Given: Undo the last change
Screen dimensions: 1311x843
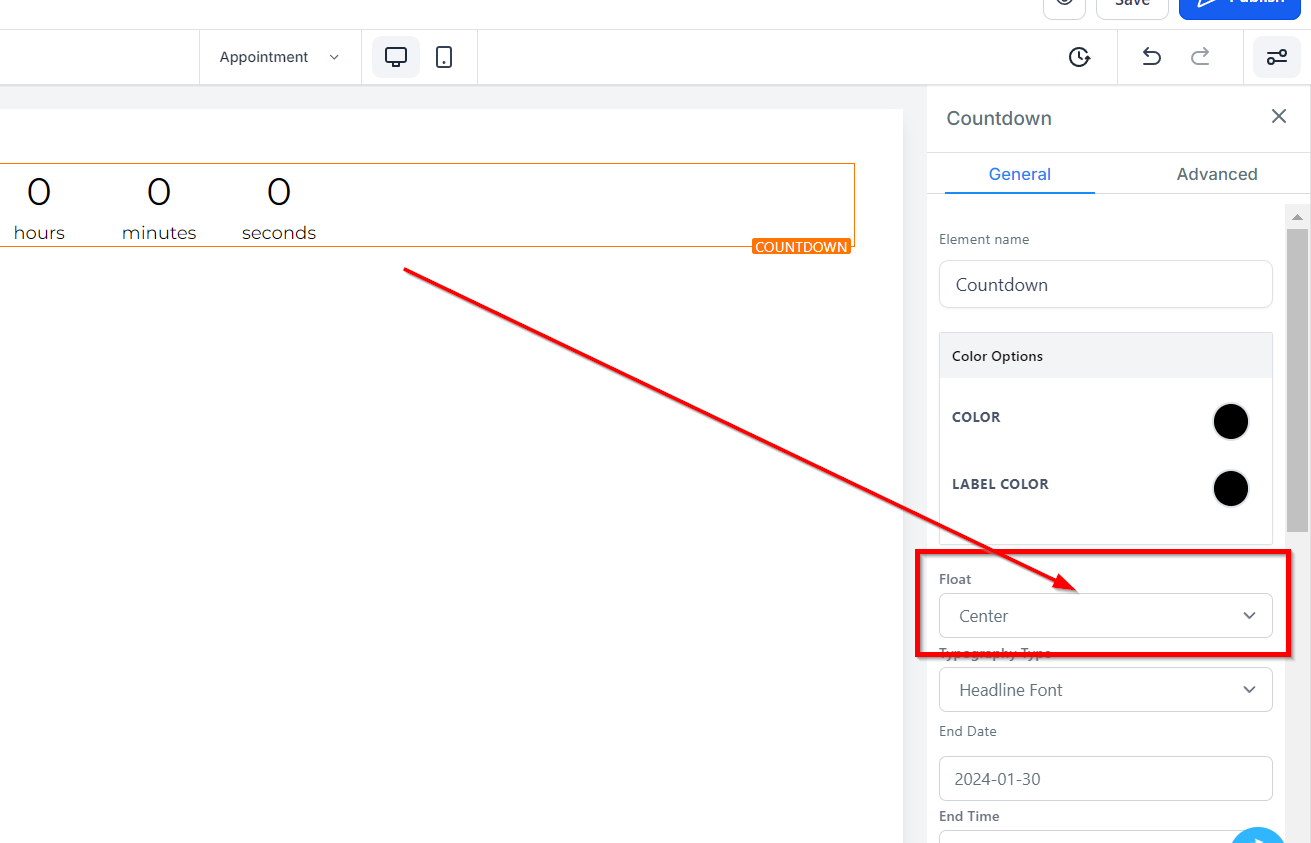Looking at the screenshot, I should pos(1151,57).
